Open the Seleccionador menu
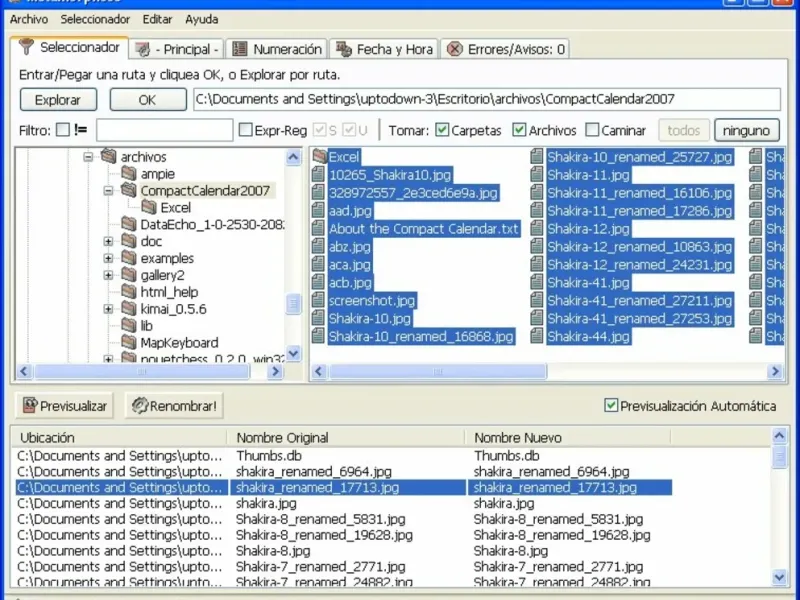Screen dimensions: 800x600 coord(95,19)
